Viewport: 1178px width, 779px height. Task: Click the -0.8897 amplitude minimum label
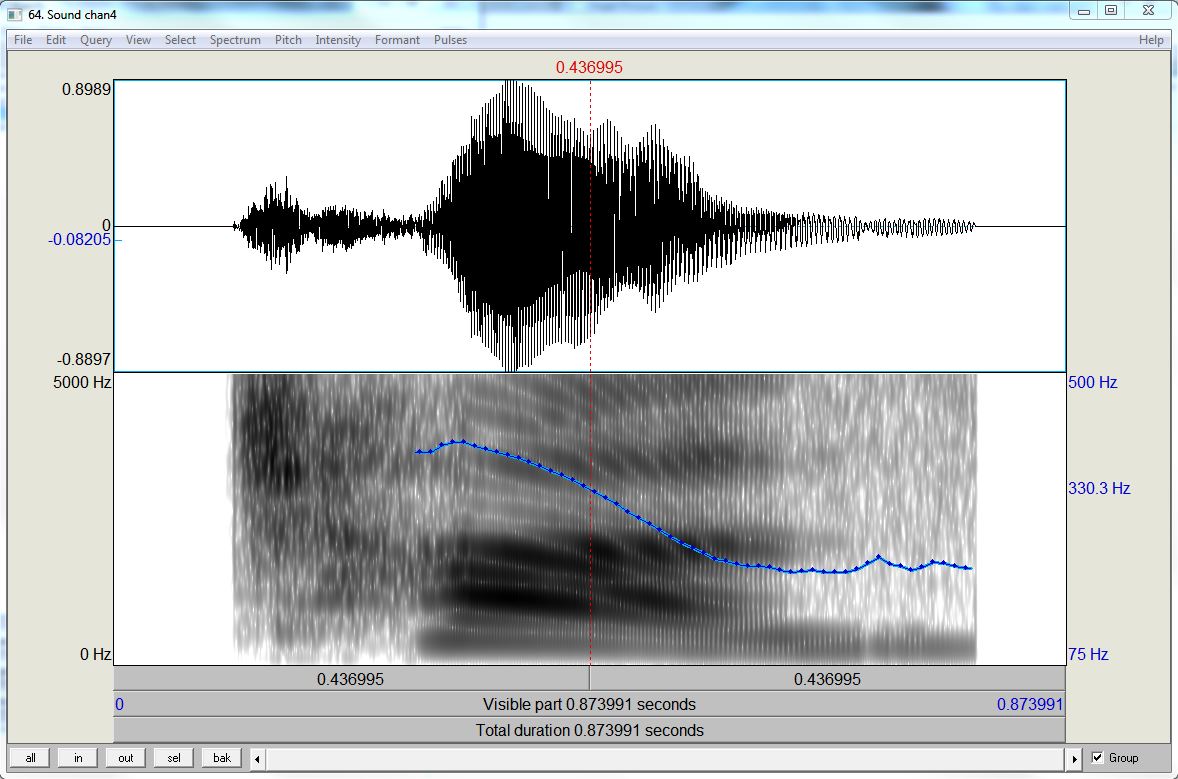[x=83, y=359]
